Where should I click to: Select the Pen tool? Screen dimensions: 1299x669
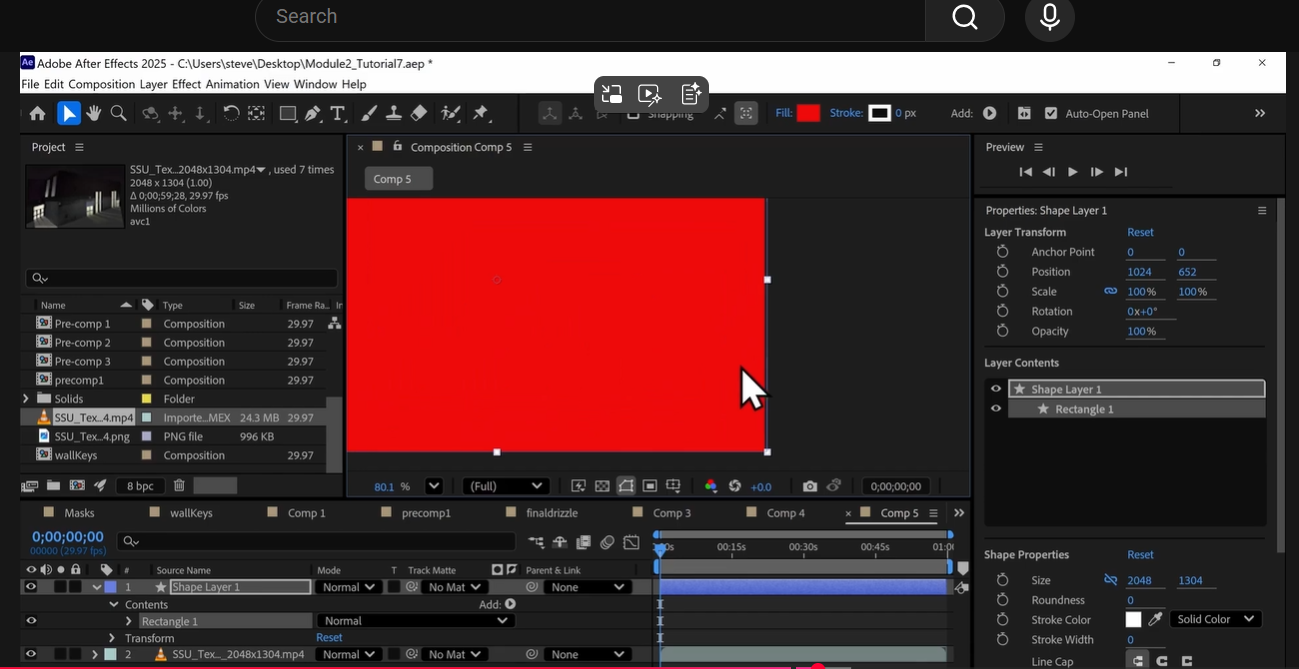[x=314, y=113]
